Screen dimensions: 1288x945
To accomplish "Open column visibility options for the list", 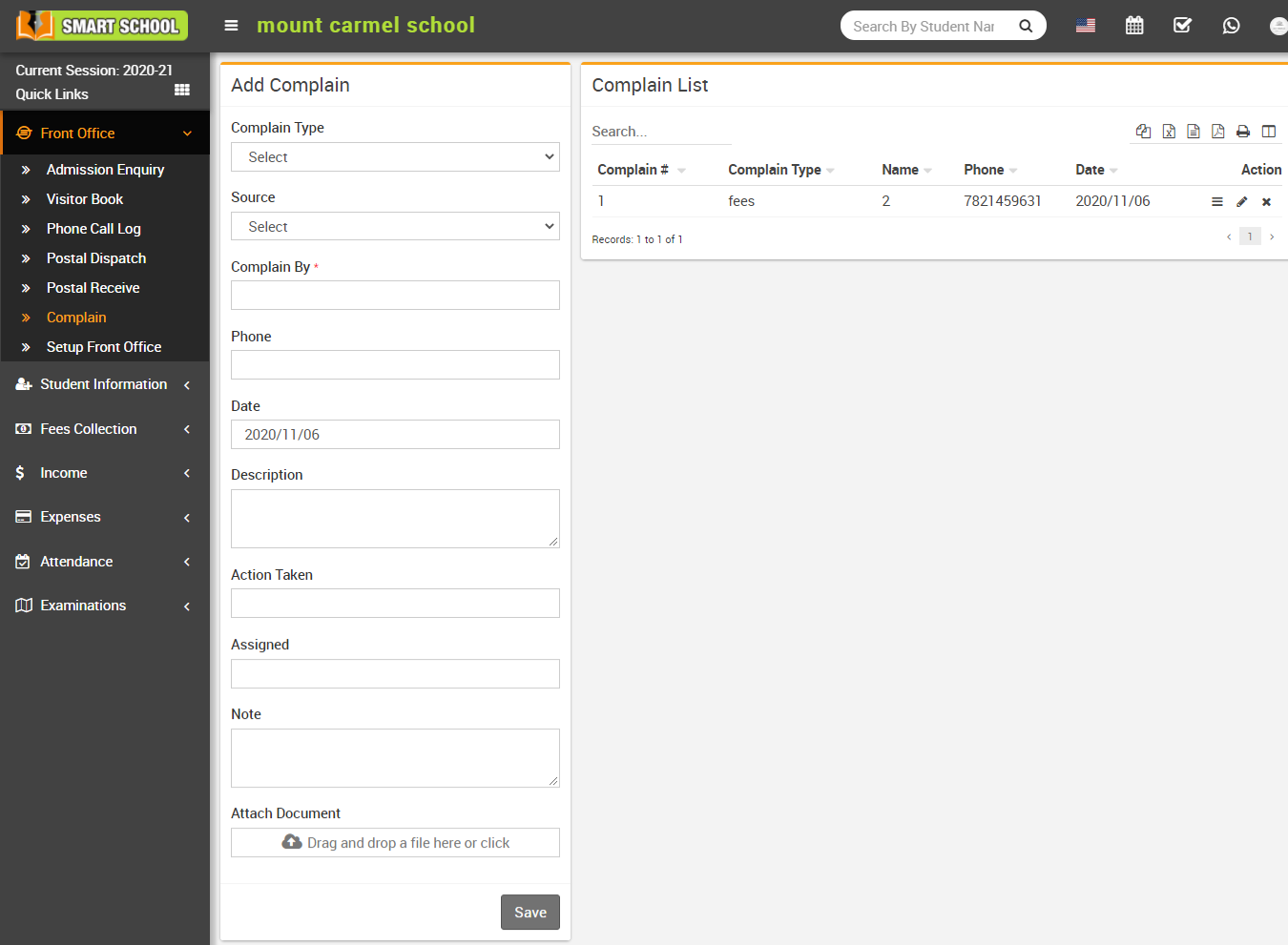I will pos(1268,131).
